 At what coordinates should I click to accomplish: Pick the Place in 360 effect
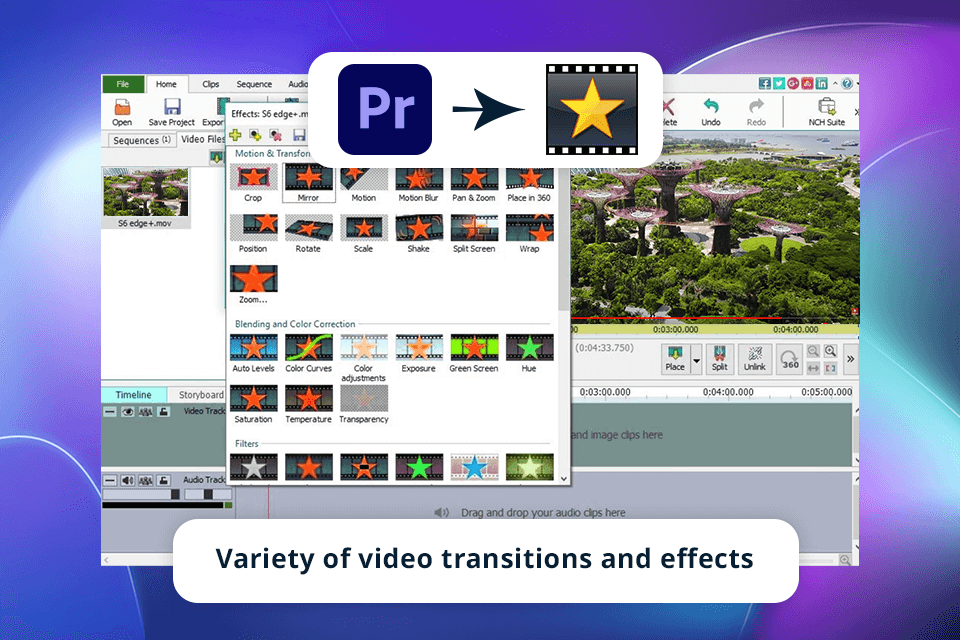(529, 184)
